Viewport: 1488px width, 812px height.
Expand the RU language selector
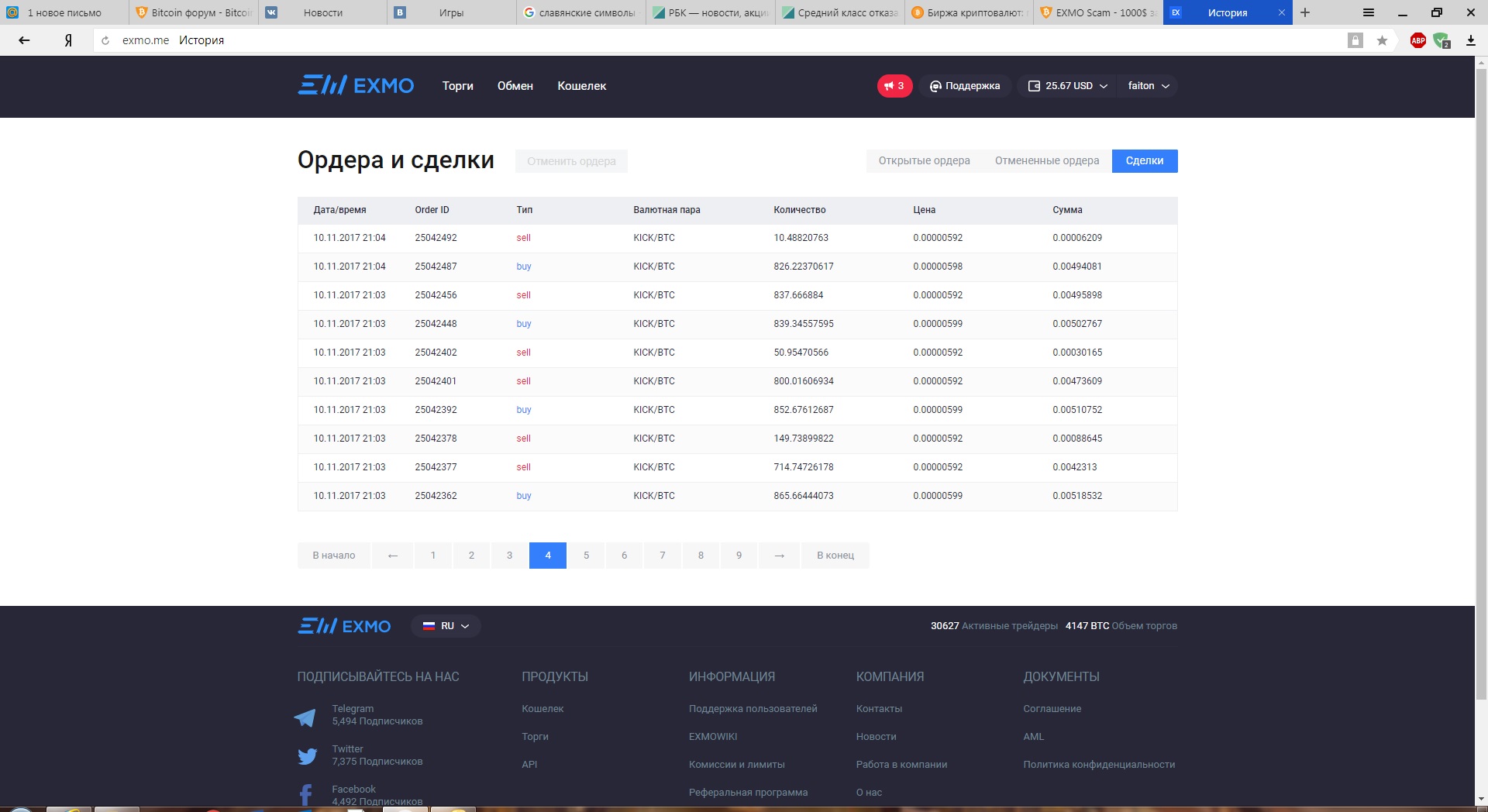(x=446, y=626)
